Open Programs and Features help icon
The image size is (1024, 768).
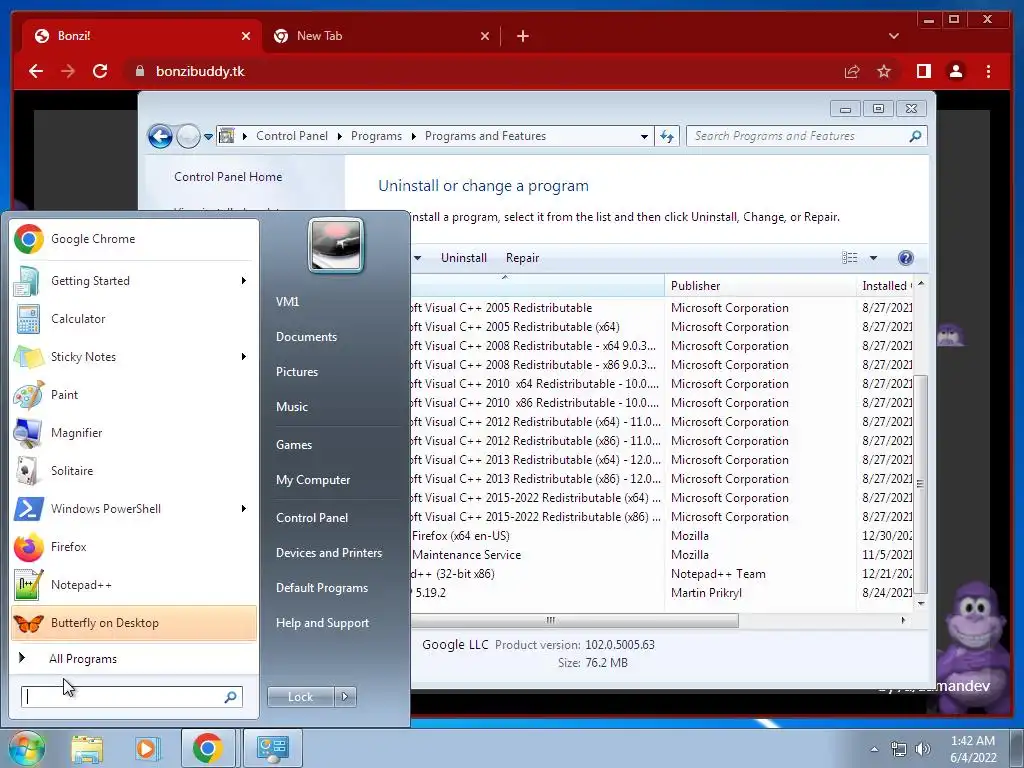pos(906,258)
